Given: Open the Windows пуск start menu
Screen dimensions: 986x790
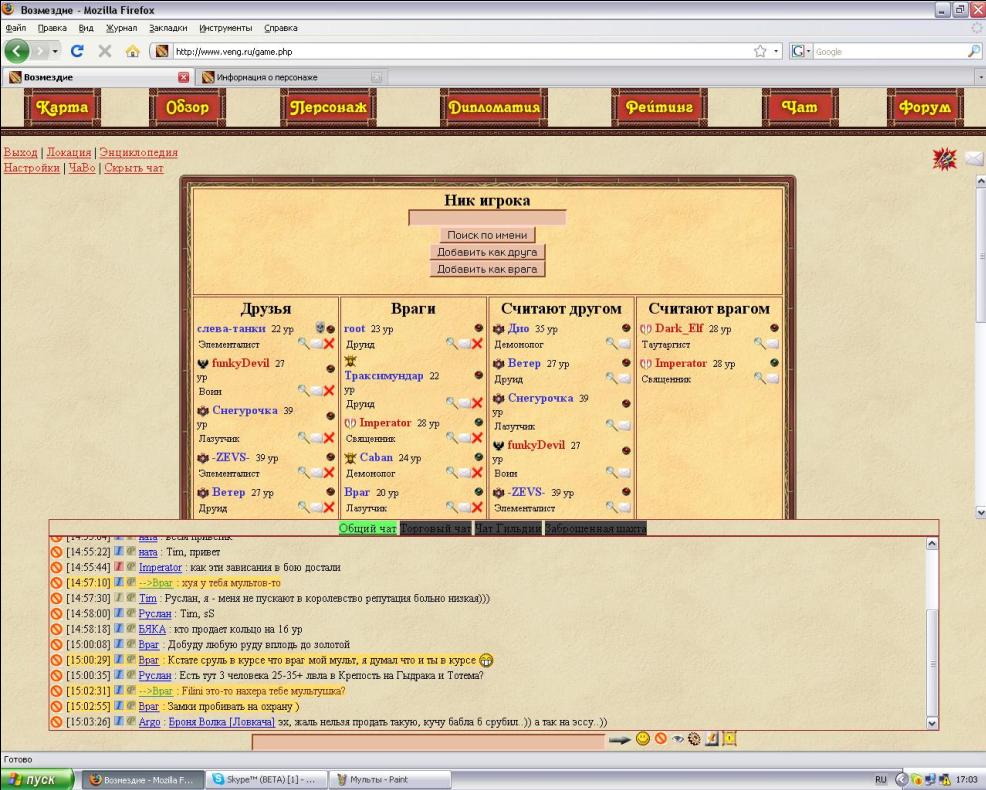Looking at the screenshot, I should point(37,779).
